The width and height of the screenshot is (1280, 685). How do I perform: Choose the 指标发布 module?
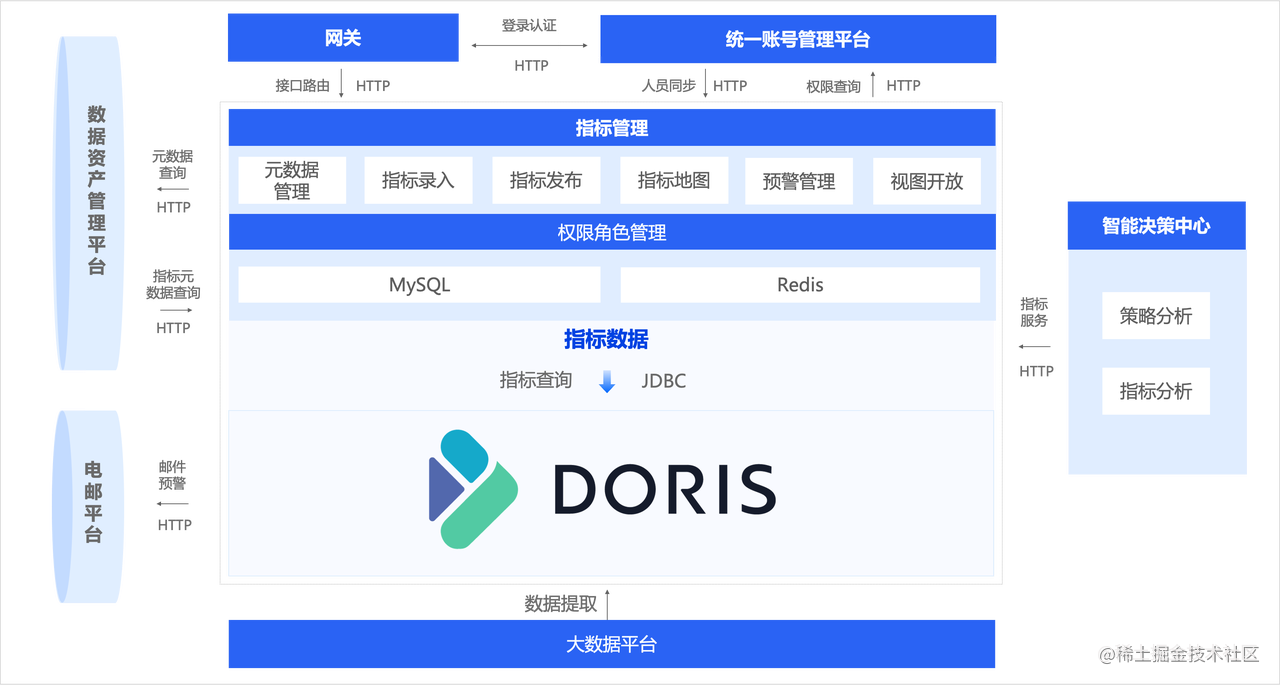[x=546, y=180]
